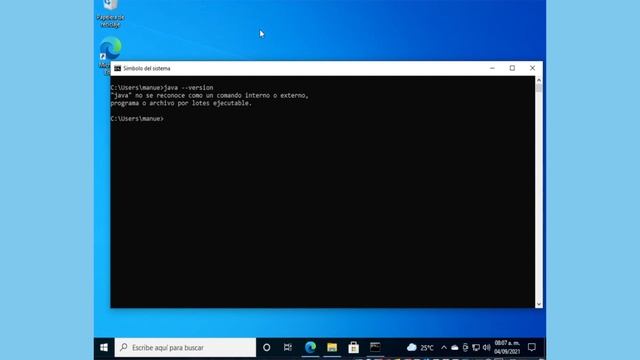Screen dimensions: 640x360
Task: Click the USB safely remove tray icon
Action: [x=465, y=348]
